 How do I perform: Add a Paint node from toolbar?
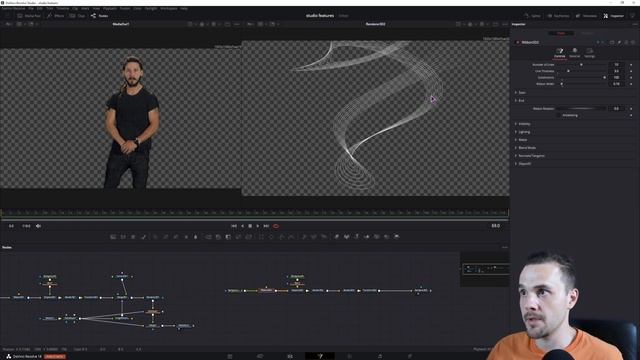[x=143, y=237]
